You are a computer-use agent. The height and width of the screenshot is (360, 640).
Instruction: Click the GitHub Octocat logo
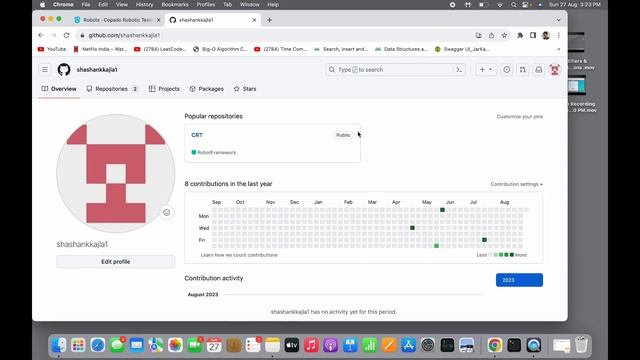pyautogui.click(x=64, y=70)
